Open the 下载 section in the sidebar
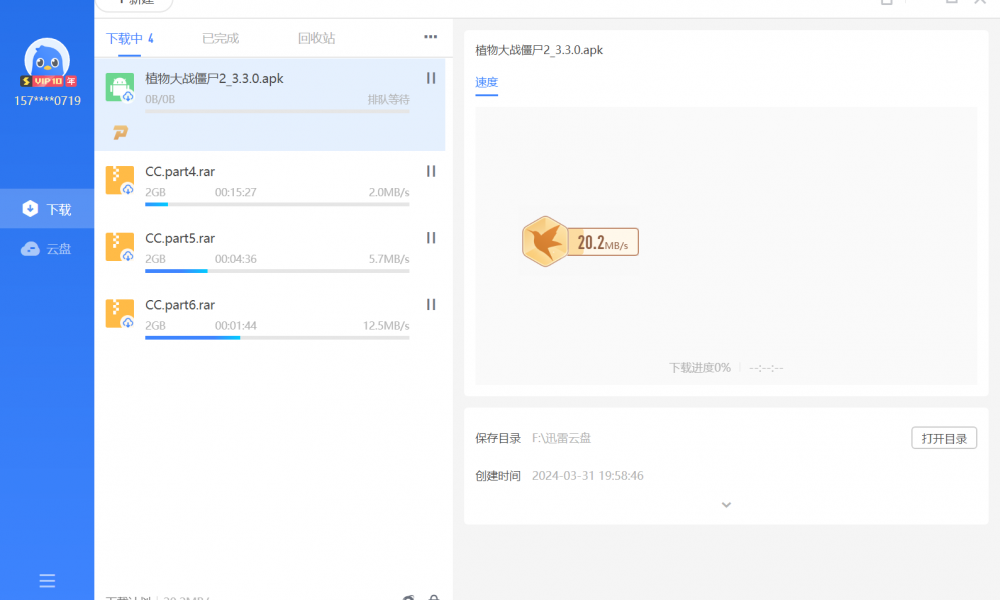1000x600 pixels. (x=47, y=209)
